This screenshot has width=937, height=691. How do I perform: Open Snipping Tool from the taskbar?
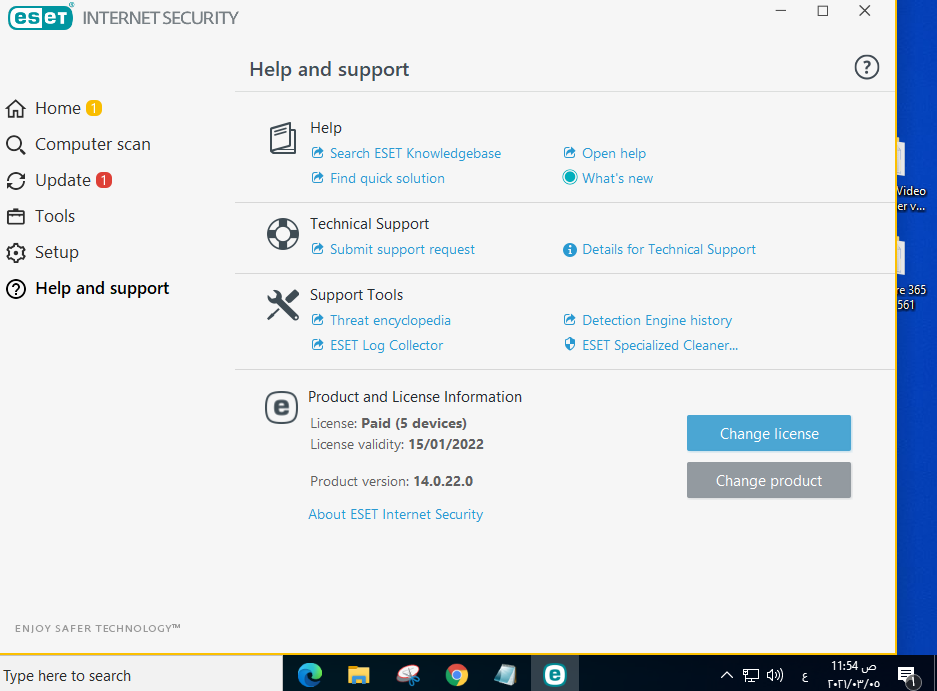point(408,675)
